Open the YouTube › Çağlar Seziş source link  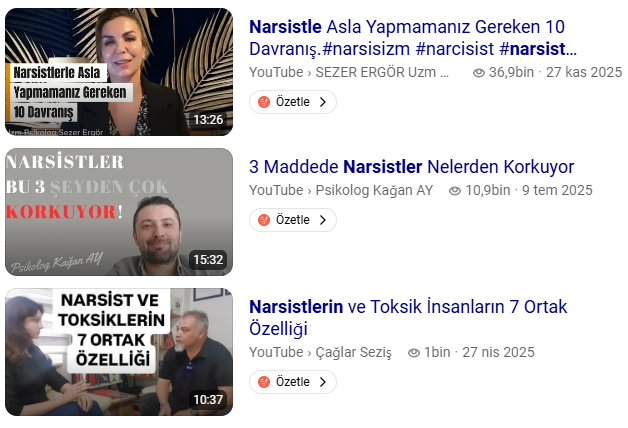click(x=320, y=352)
